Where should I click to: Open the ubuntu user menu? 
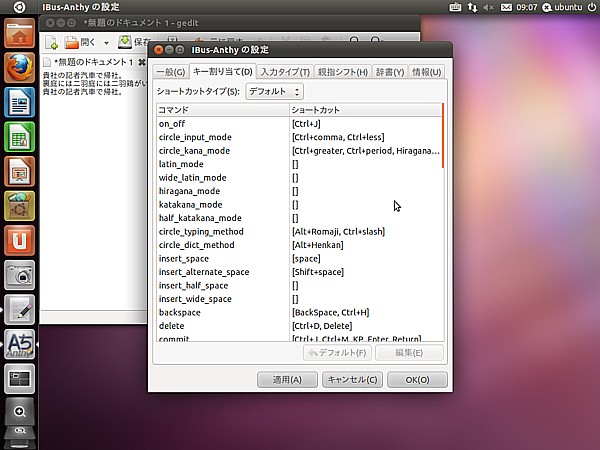563,7
